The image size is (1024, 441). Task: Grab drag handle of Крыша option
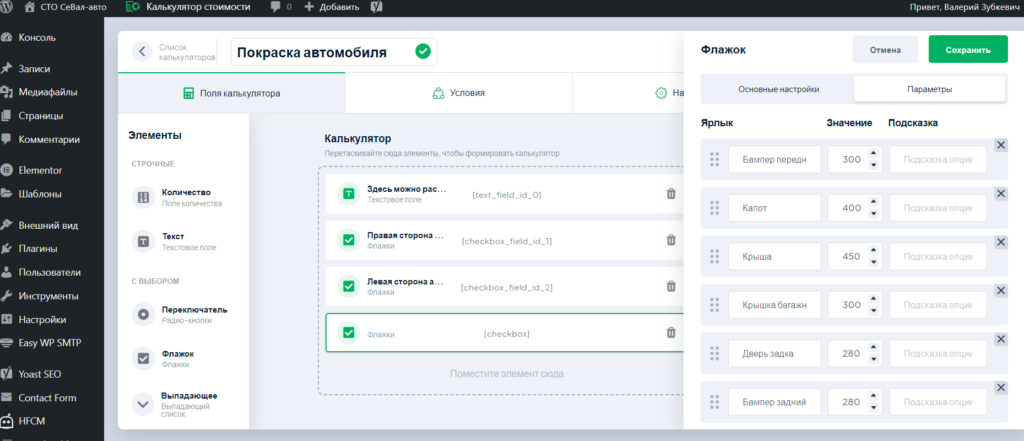click(714, 257)
